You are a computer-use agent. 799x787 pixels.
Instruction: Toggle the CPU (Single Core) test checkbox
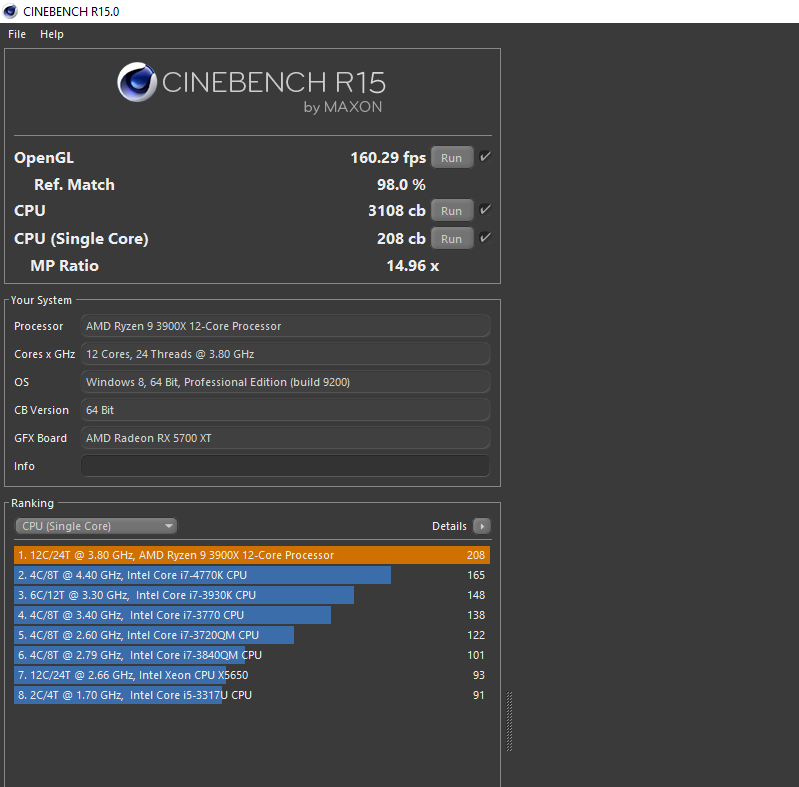point(485,237)
